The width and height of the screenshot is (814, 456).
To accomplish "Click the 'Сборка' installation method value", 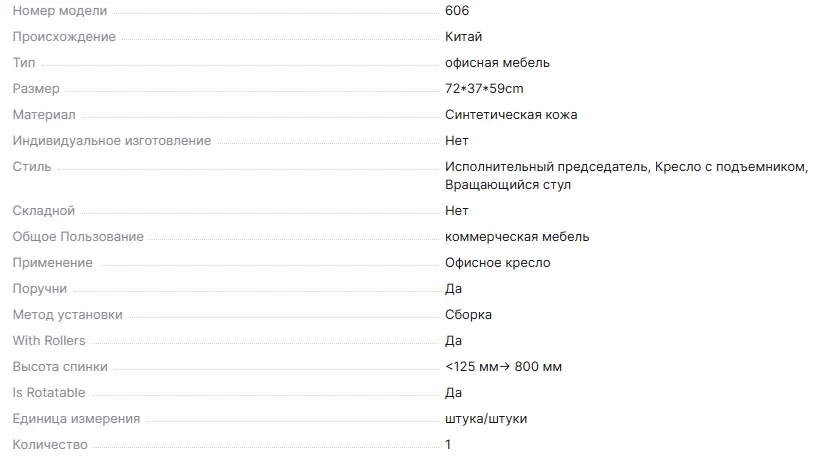I will click(x=468, y=315).
